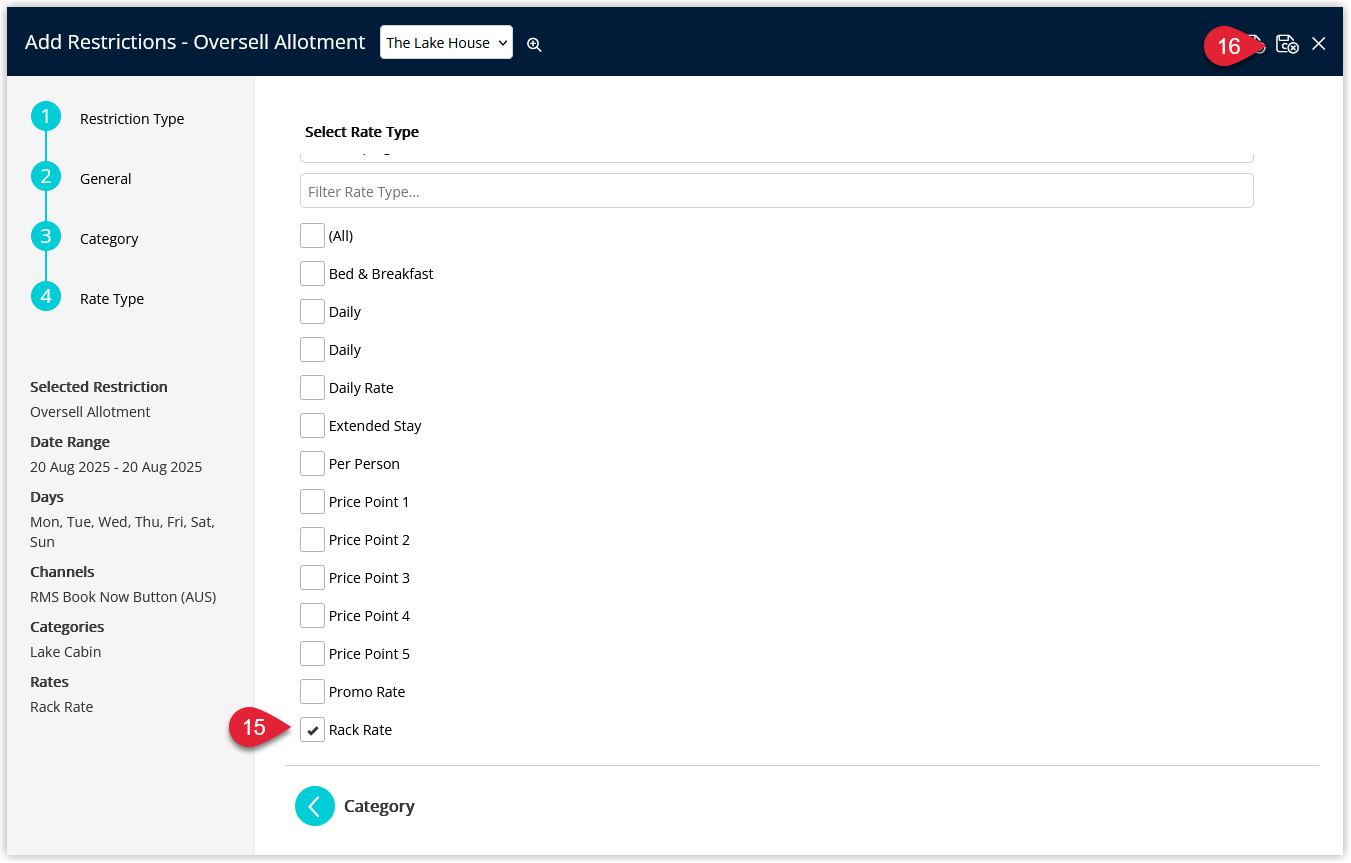This screenshot has height=863, width=1351.
Task: Click the Oversell Allotment summary value
Action: click(90, 412)
